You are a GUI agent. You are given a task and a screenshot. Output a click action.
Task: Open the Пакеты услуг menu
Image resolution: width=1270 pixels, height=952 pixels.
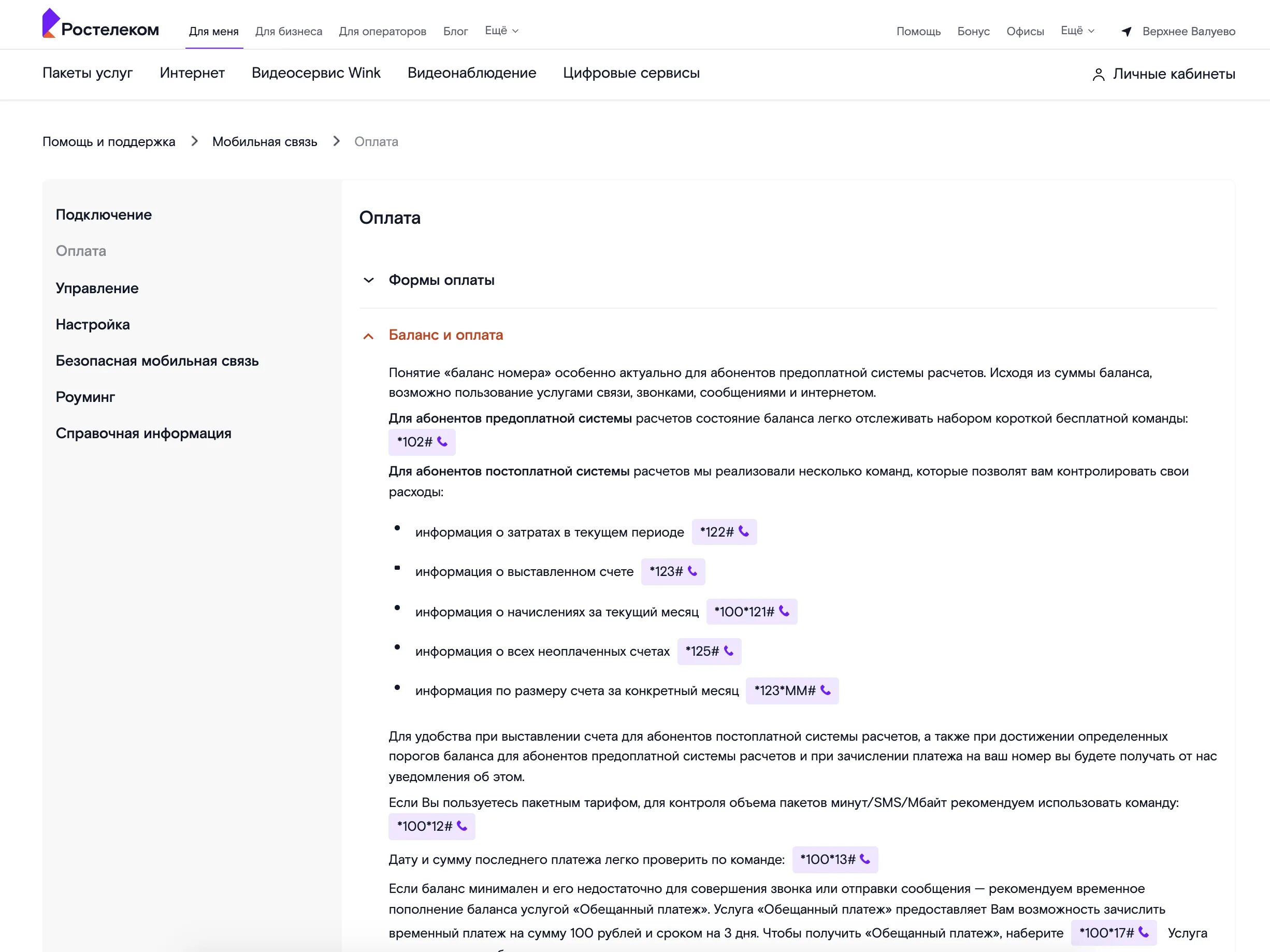coord(87,73)
